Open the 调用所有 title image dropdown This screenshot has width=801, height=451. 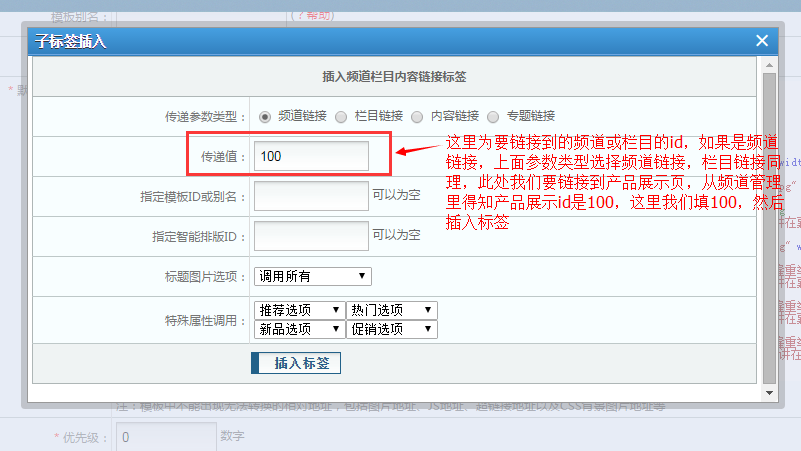pos(313,276)
